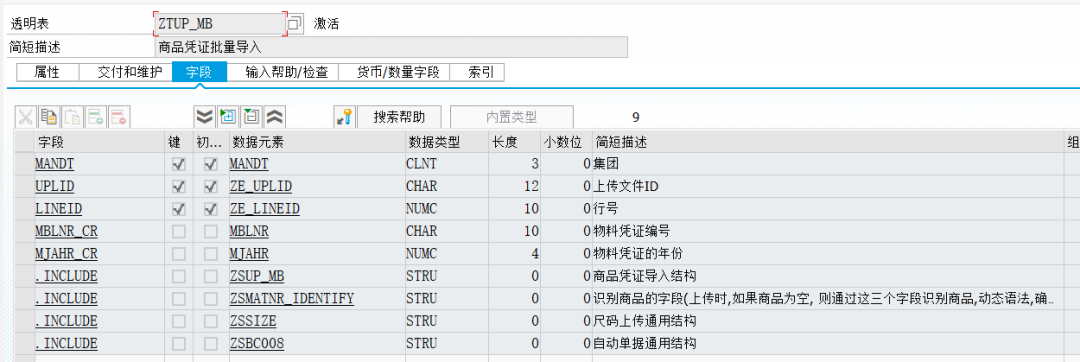1080x362 pixels.
Task: Toggle initial values checkbox for UPLID row
Action: click(x=211, y=187)
